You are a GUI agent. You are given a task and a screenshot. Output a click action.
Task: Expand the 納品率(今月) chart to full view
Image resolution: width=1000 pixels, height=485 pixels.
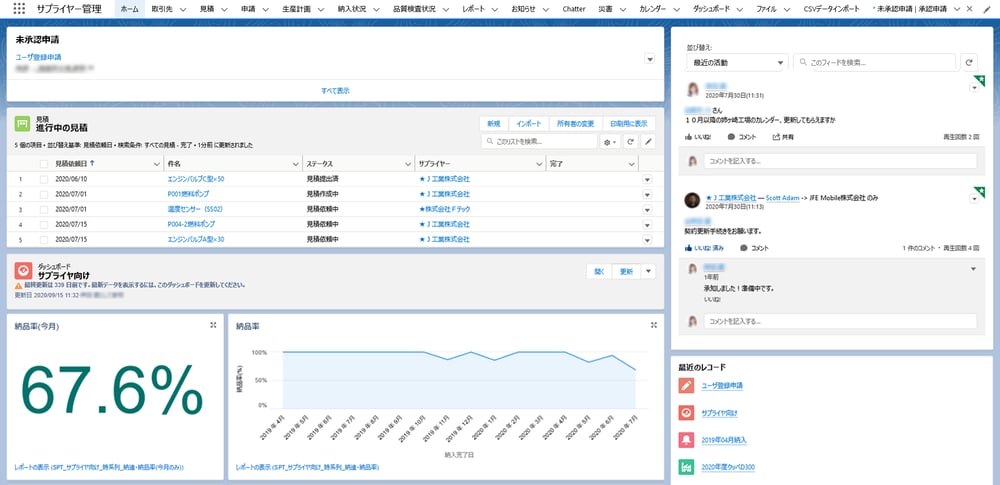click(213, 325)
